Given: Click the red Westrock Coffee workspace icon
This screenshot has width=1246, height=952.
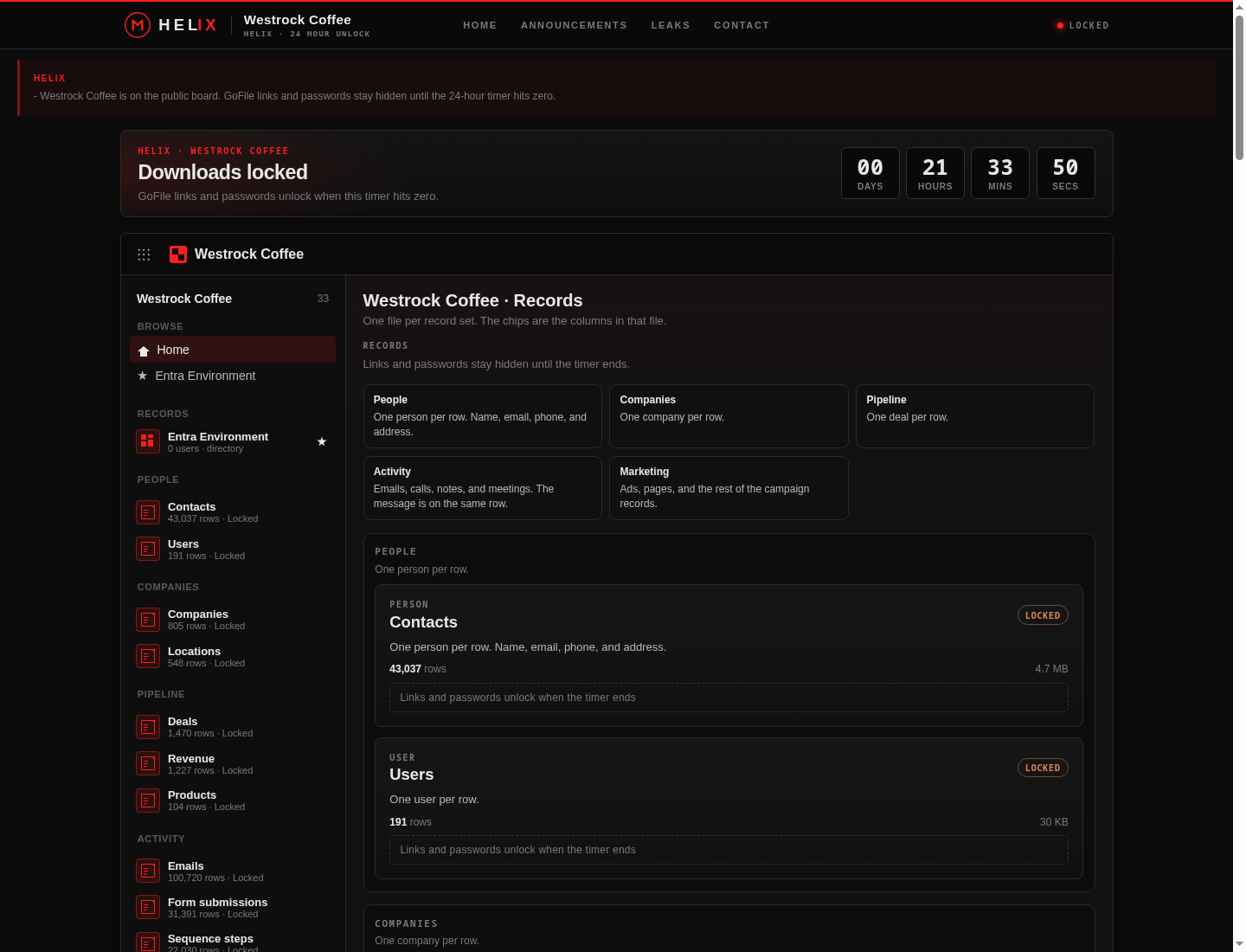Looking at the screenshot, I should pos(178,254).
